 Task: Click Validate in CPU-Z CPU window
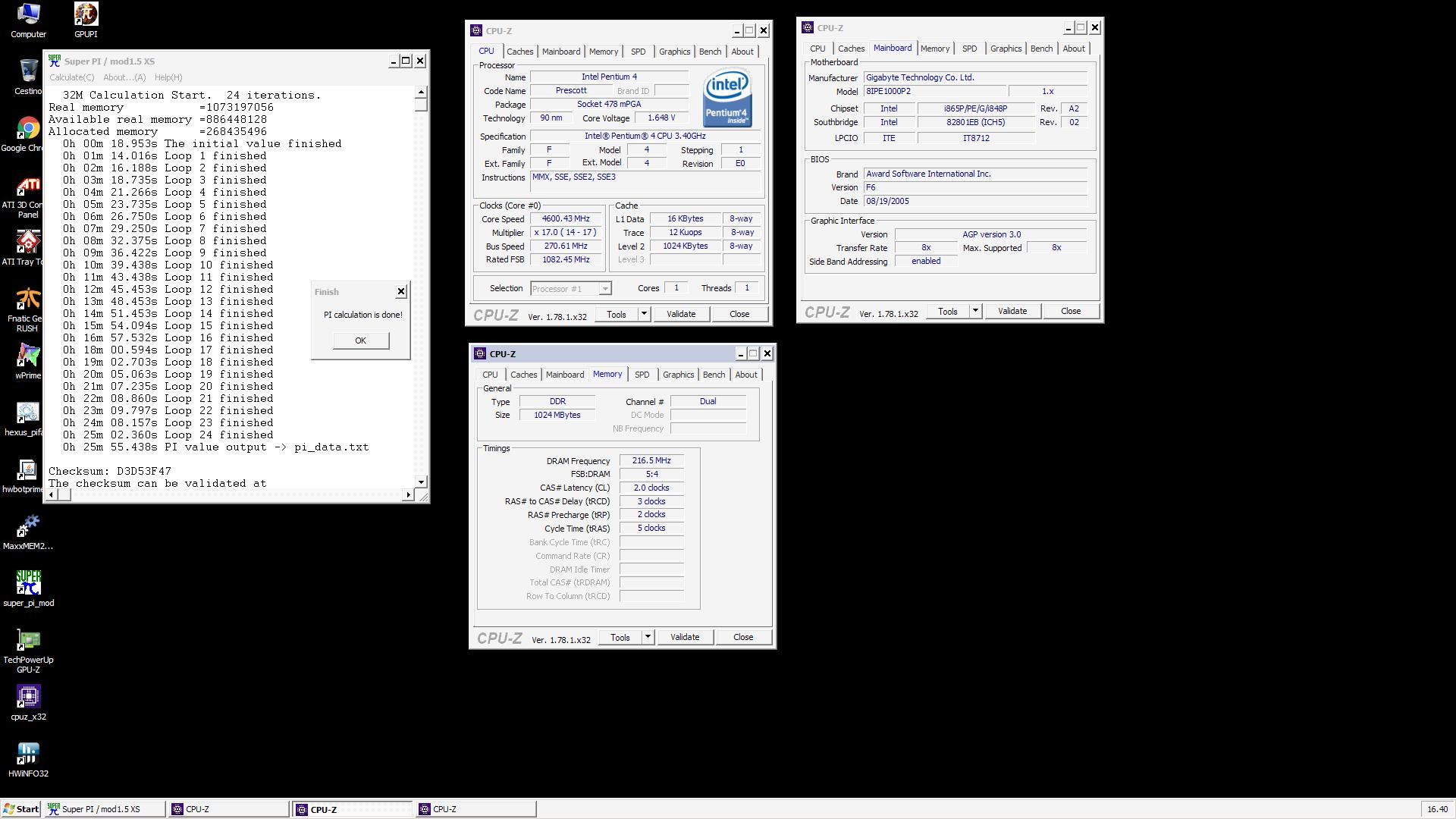(681, 314)
